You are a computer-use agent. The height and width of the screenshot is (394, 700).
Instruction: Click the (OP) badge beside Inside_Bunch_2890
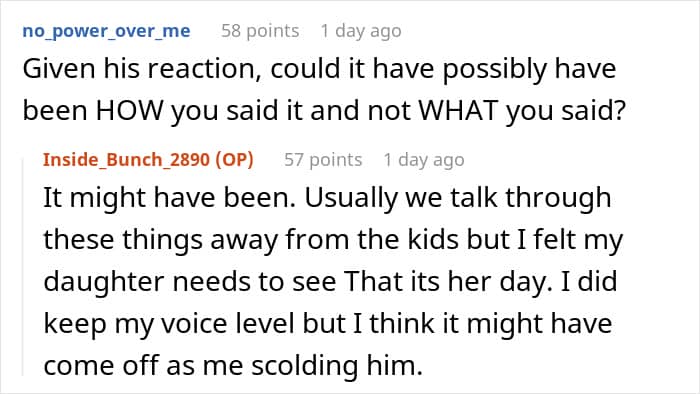(235, 159)
